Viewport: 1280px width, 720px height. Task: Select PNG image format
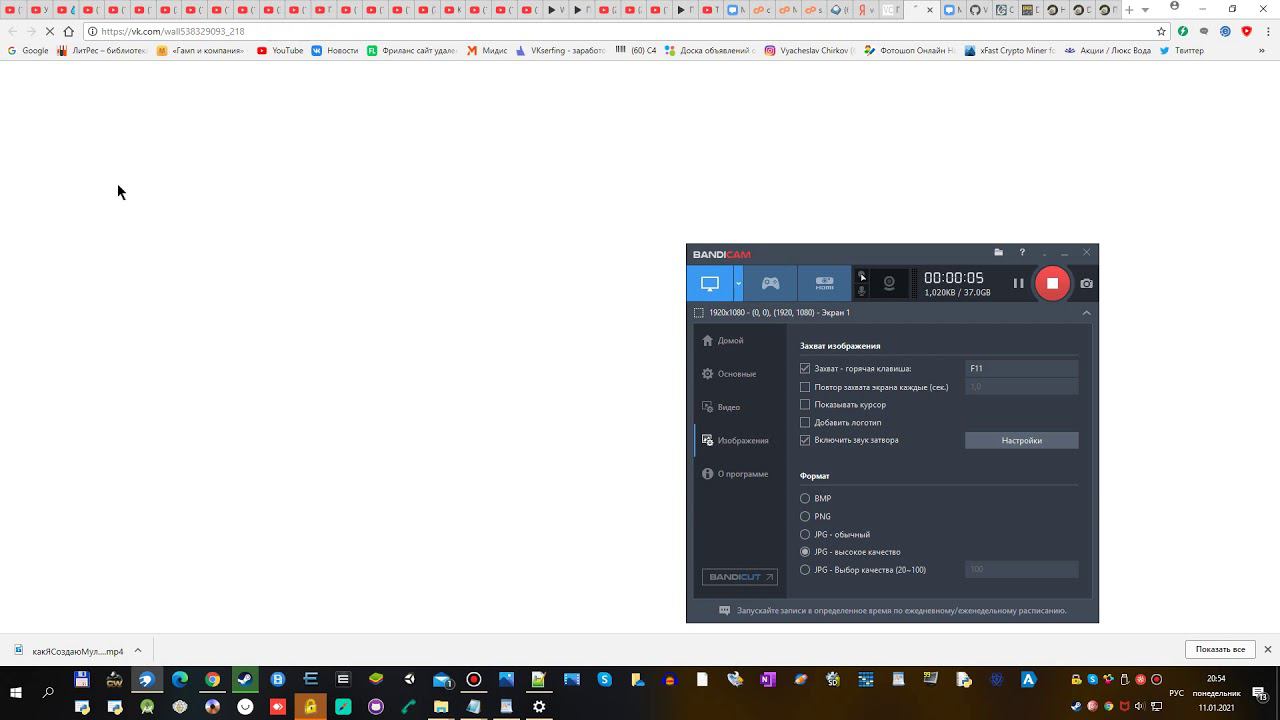805,517
